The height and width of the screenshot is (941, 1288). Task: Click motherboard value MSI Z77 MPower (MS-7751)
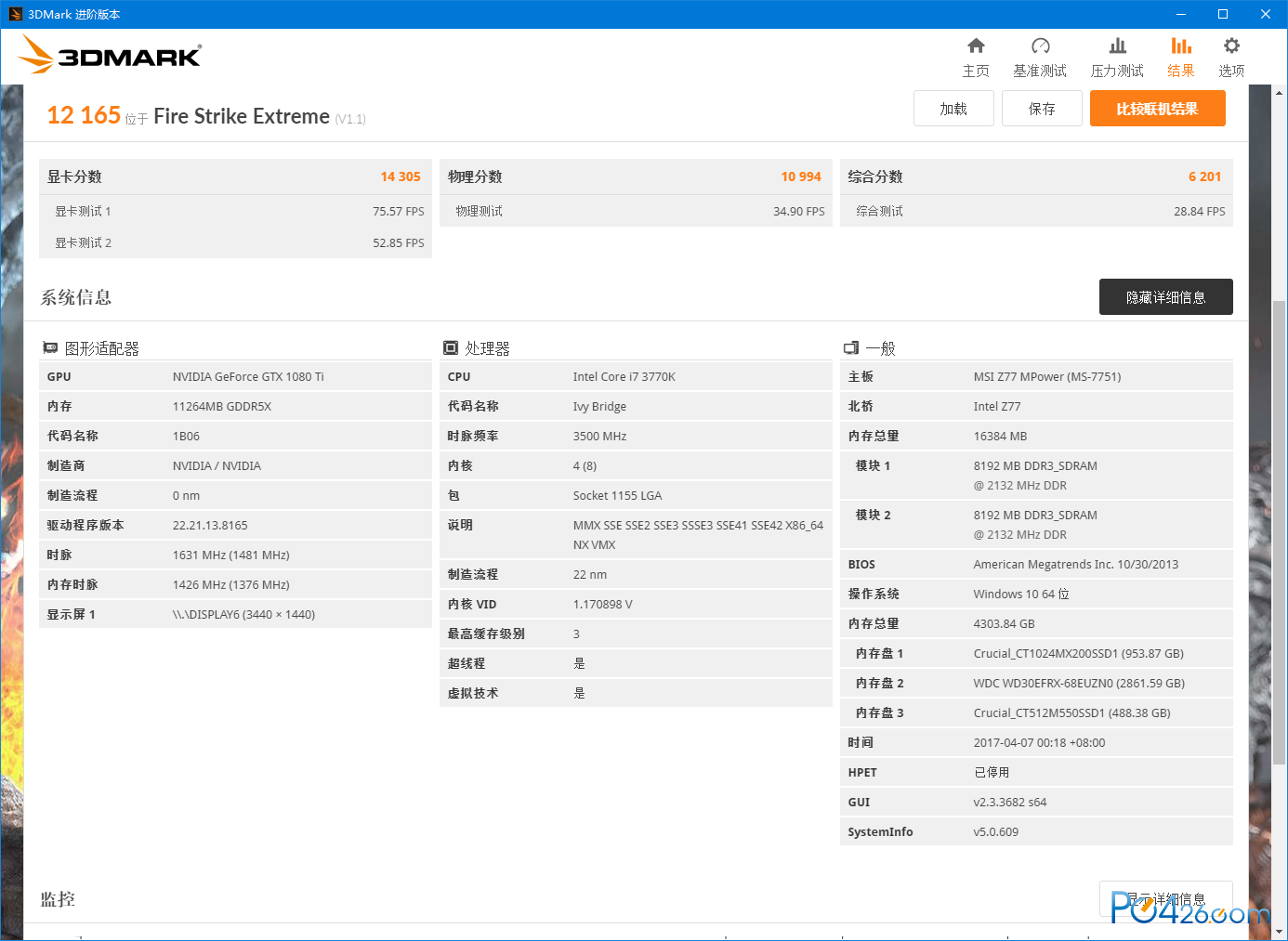click(x=1047, y=376)
